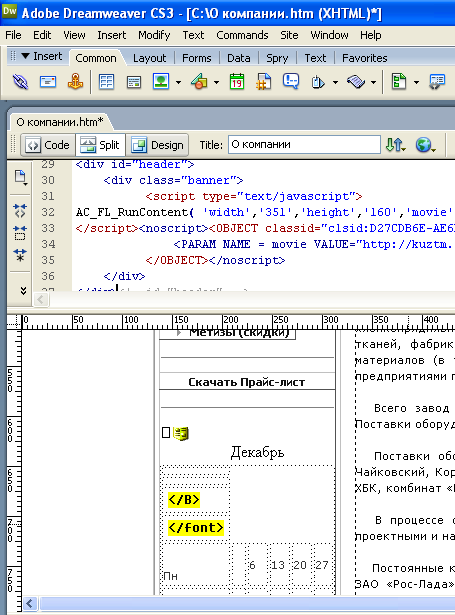This screenshot has width=455, height=615.
Task: Click the Tag Chooser icon
Action: click(437, 82)
